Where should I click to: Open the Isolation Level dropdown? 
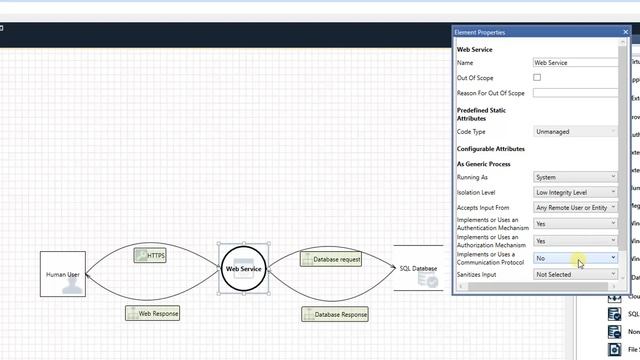[575, 192]
